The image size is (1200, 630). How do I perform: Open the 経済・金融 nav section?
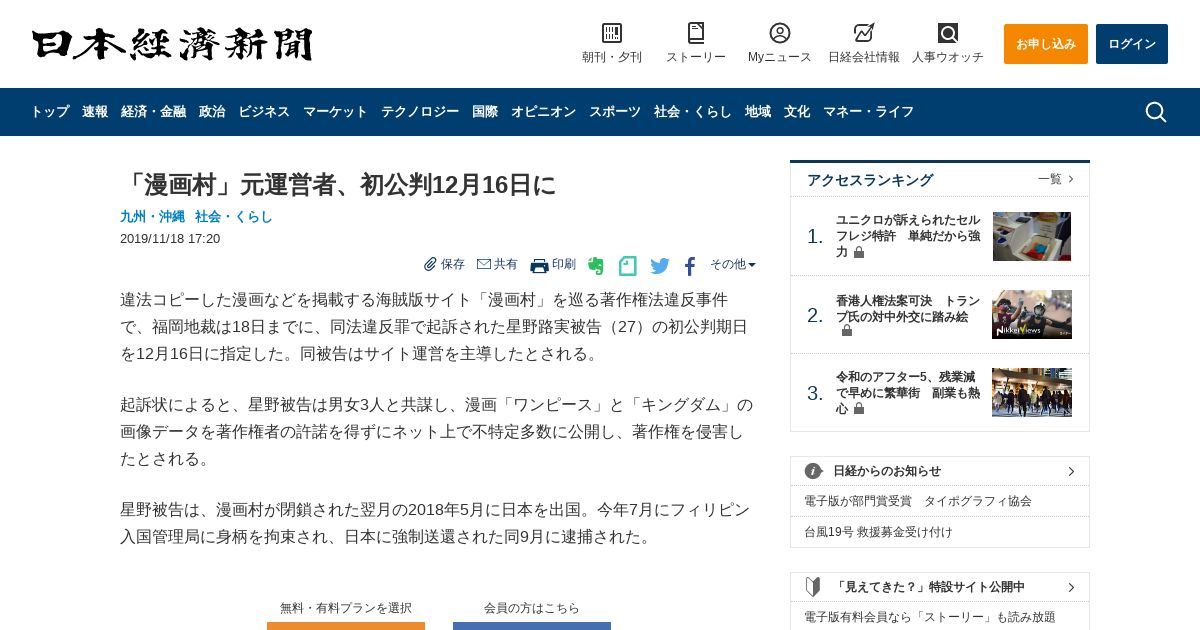tap(153, 112)
